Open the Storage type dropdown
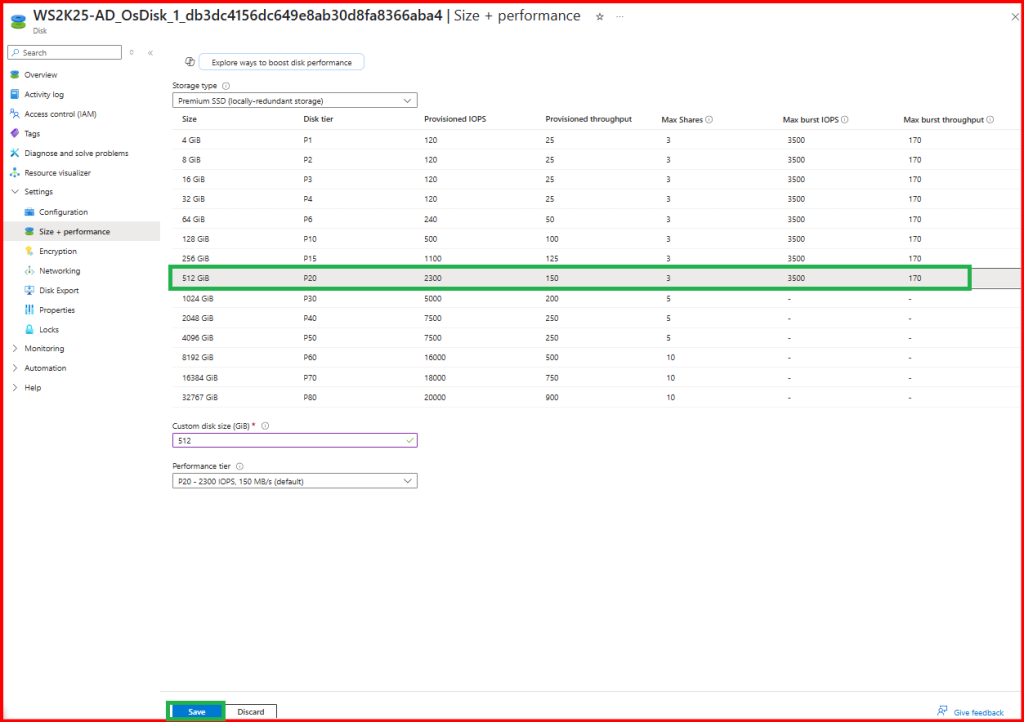Image resolution: width=1024 pixels, height=722 pixels. [x=294, y=101]
